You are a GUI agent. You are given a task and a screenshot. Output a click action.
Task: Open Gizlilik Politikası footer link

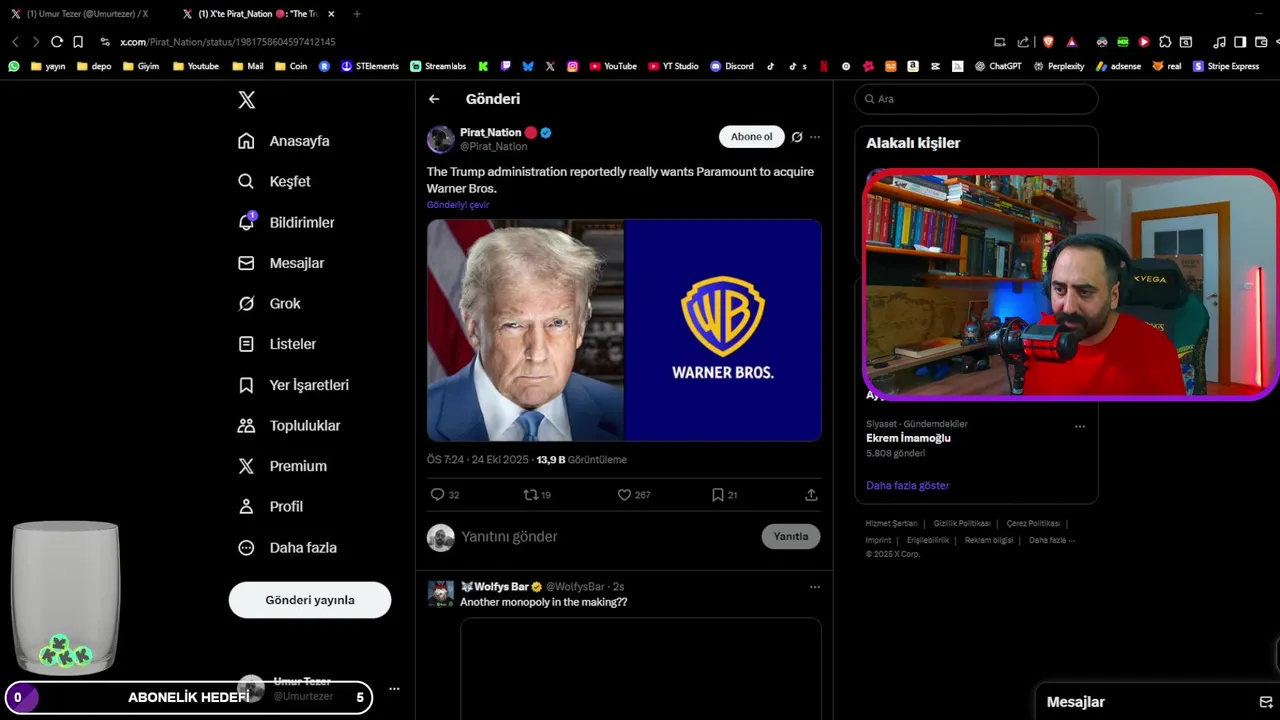click(962, 524)
